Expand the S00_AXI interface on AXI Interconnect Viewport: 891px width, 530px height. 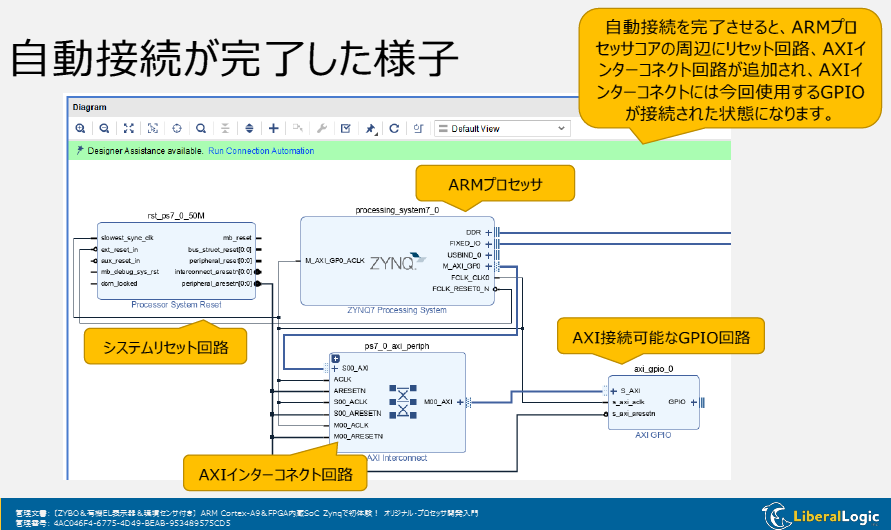tap(335, 368)
